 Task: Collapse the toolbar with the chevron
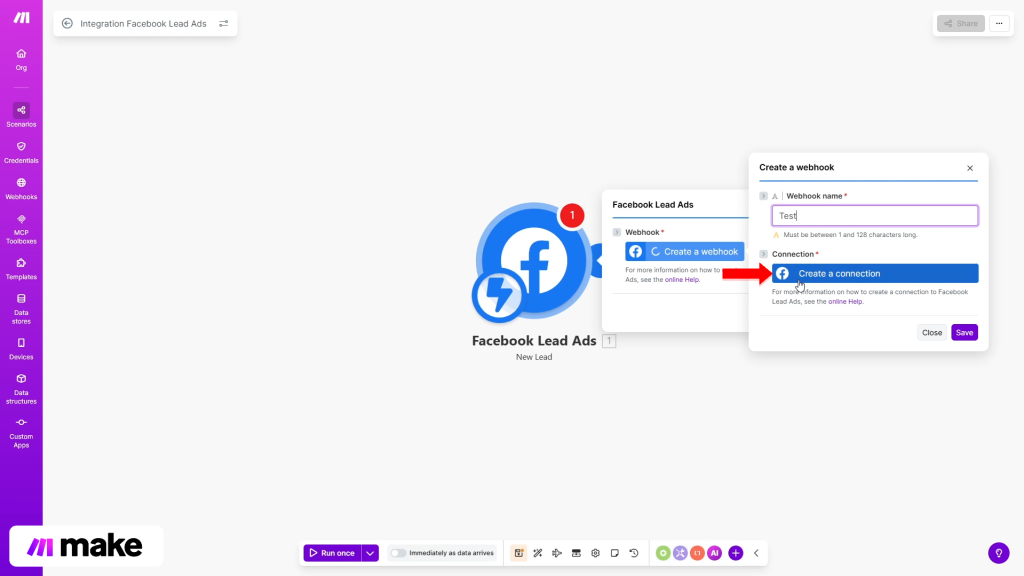[x=756, y=553]
